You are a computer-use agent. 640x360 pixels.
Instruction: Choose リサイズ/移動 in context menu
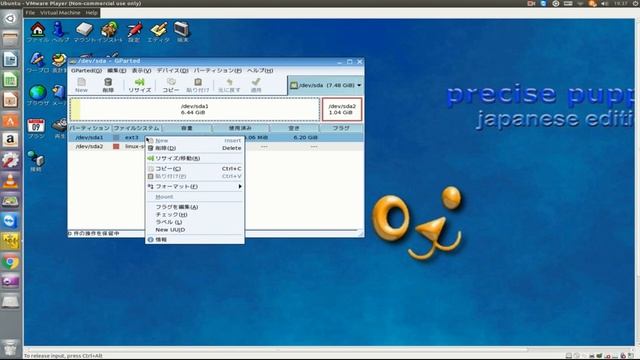[x=195, y=158]
